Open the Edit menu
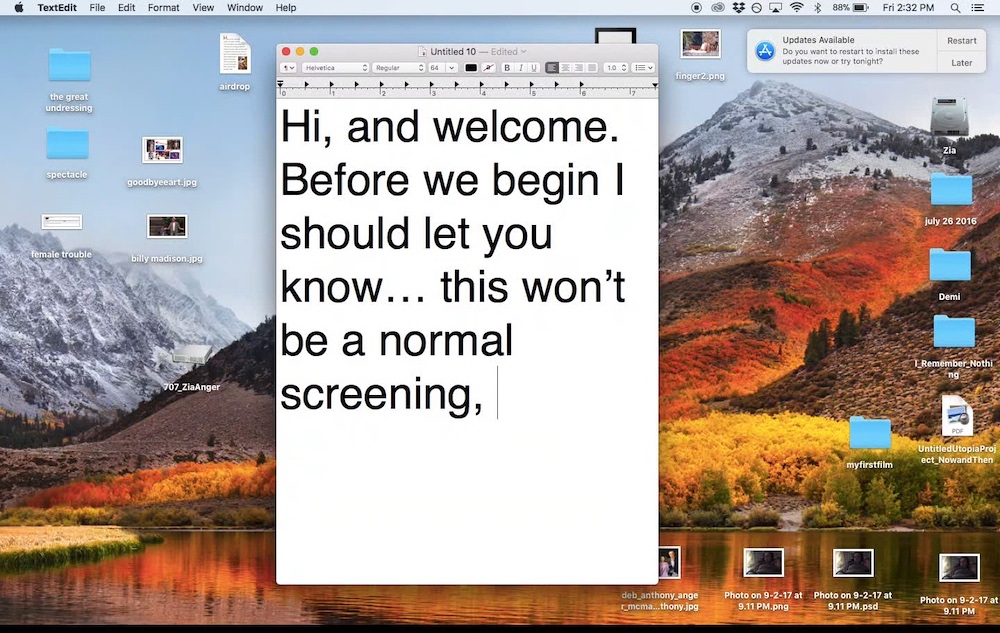The height and width of the screenshot is (633, 1000). tap(126, 8)
